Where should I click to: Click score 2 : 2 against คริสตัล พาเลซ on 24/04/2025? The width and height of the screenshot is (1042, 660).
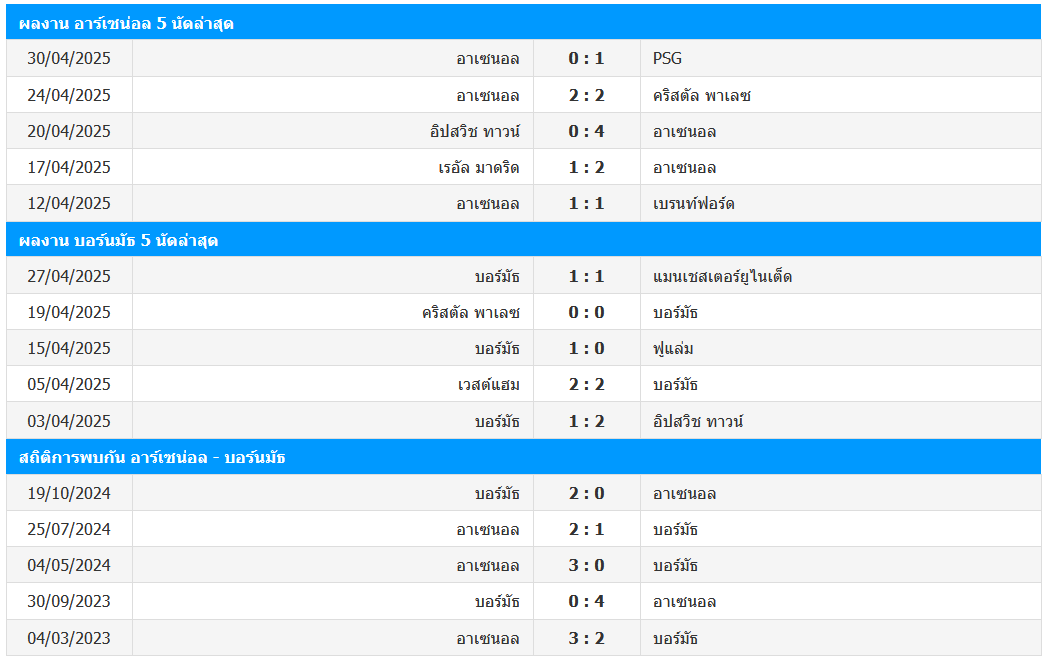tap(587, 95)
